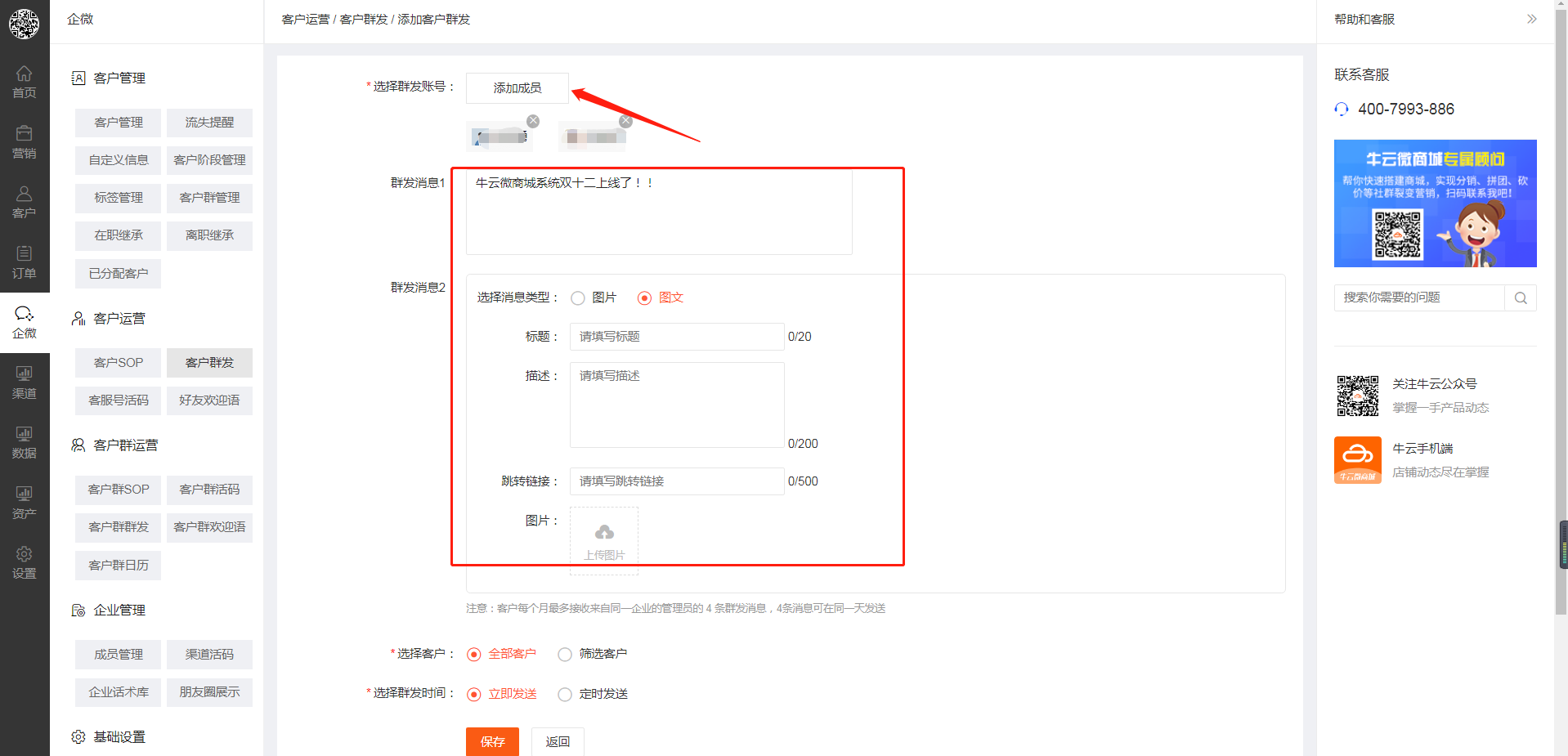1568x756 pixels.
Task: Open 流失提醒 menu item
Action: coord(209,123)
